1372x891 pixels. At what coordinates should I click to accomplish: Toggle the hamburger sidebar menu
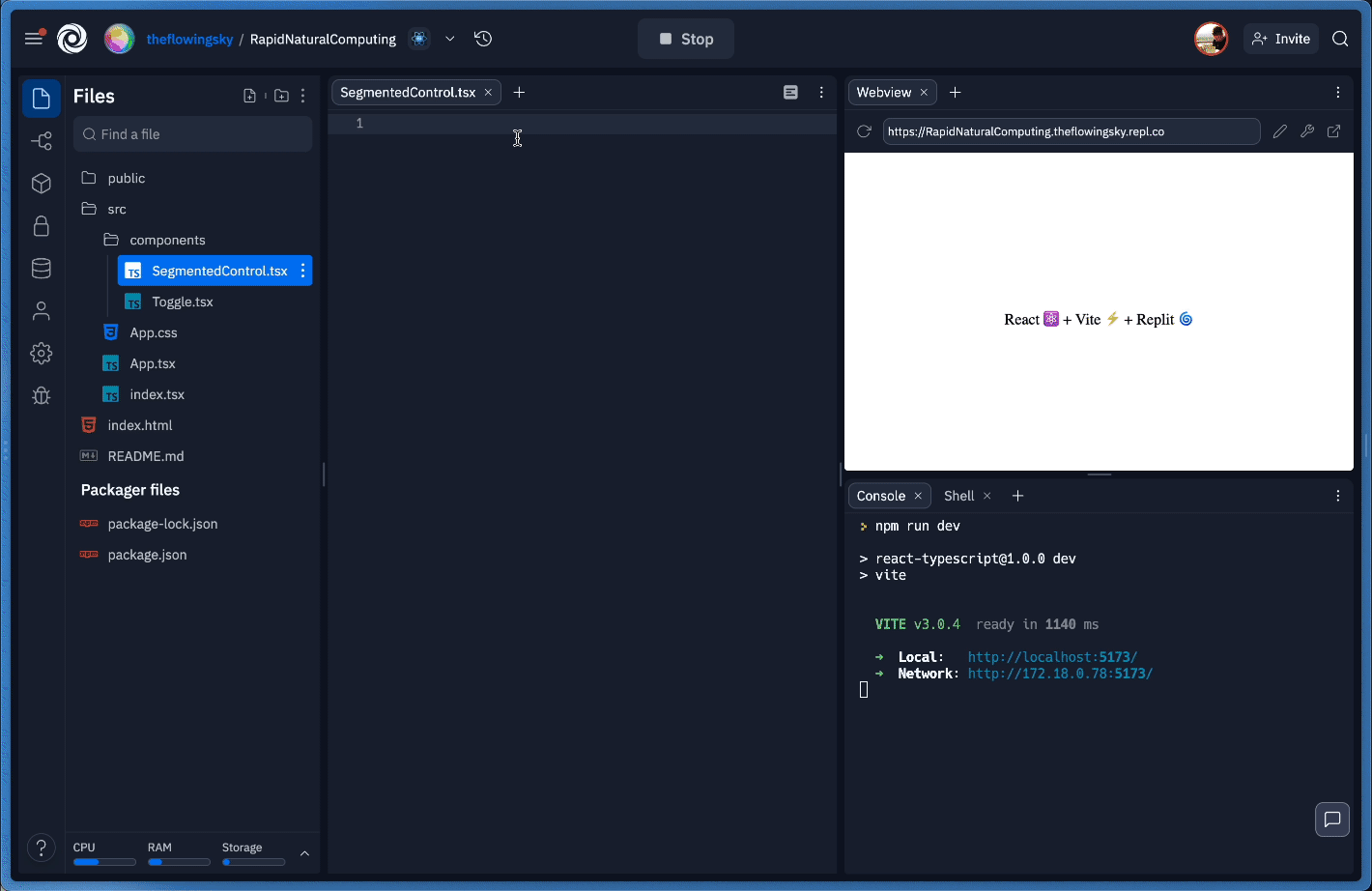34,39
